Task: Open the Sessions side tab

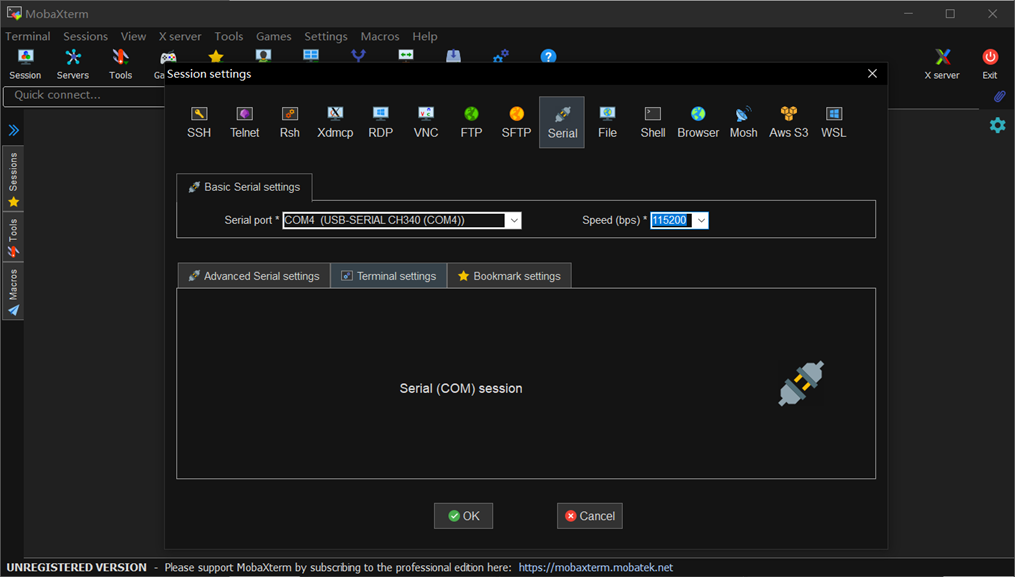Action: (13, 179)
